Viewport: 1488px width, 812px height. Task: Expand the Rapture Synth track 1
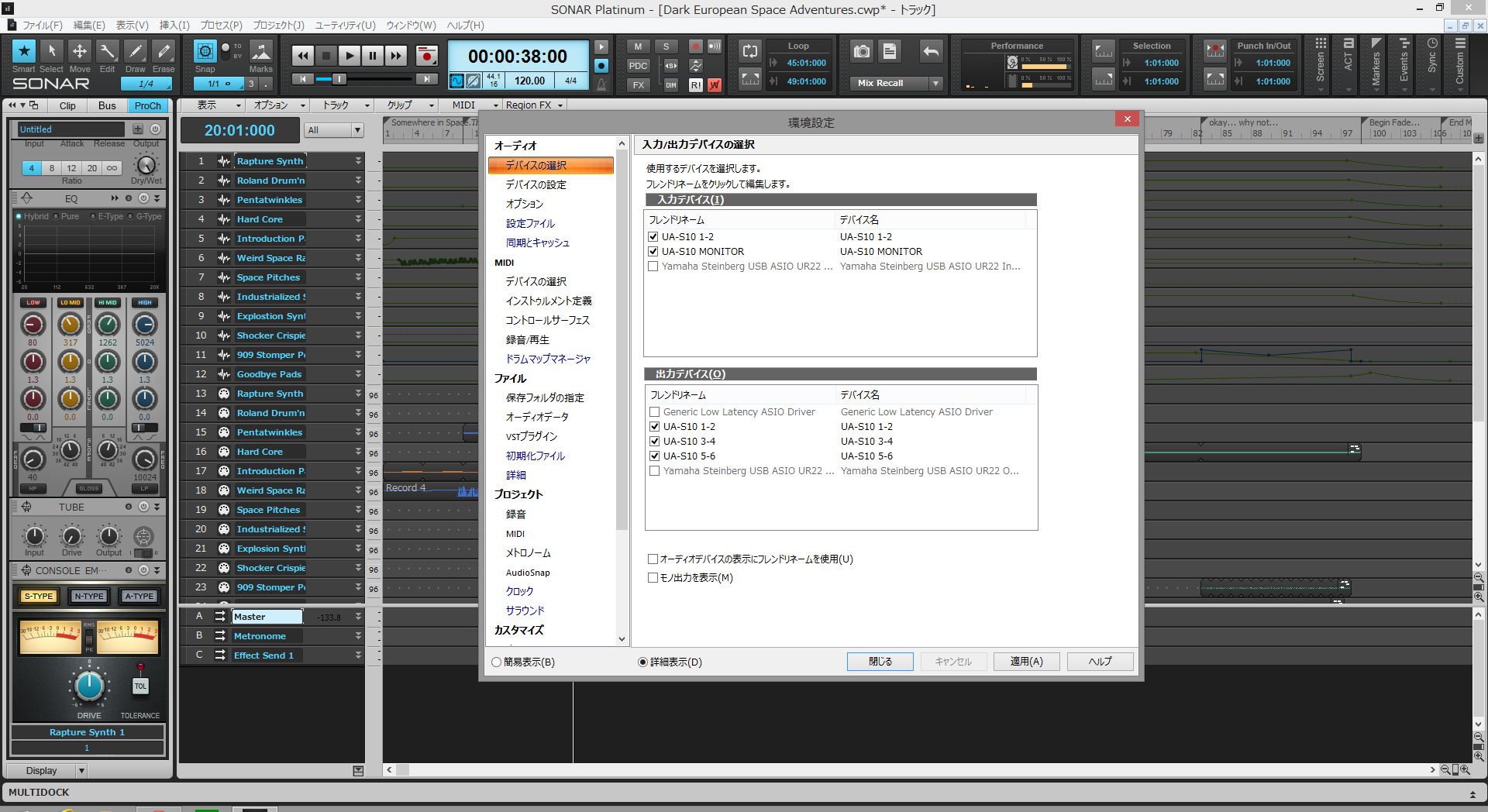click(358, 161)
